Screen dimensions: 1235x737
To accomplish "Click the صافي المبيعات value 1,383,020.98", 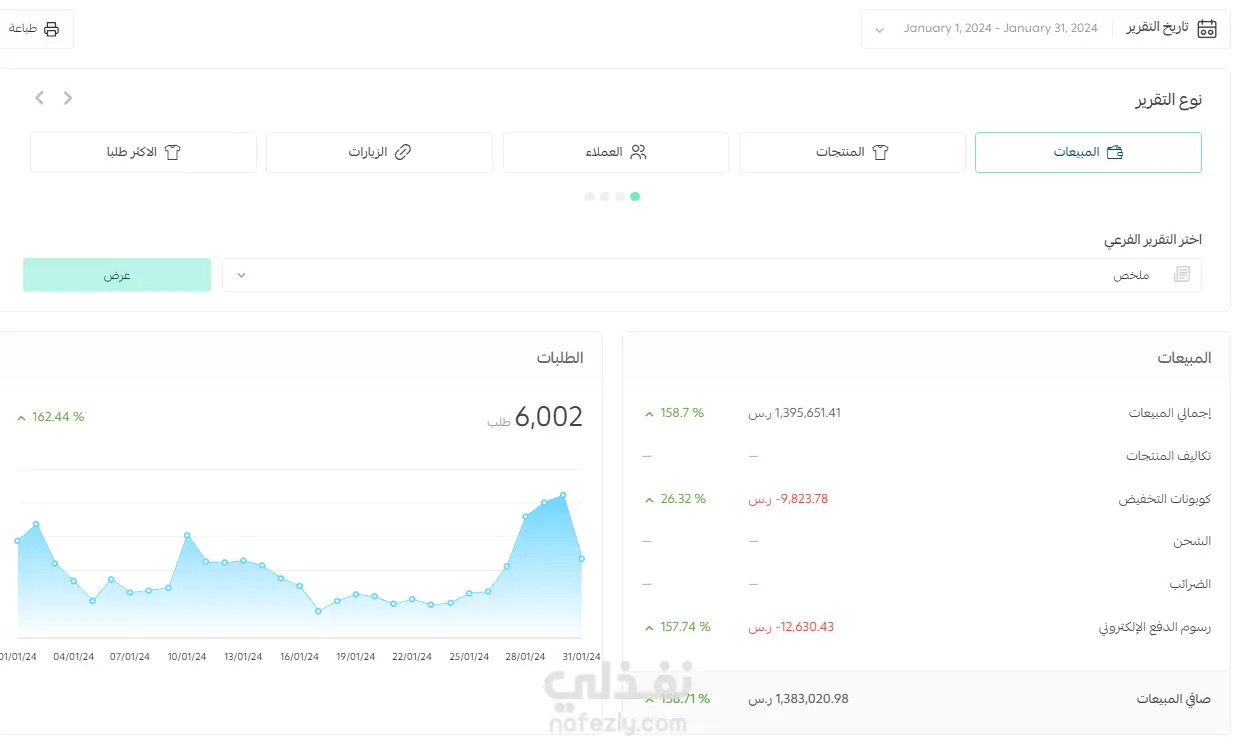I will click(798, 699).
